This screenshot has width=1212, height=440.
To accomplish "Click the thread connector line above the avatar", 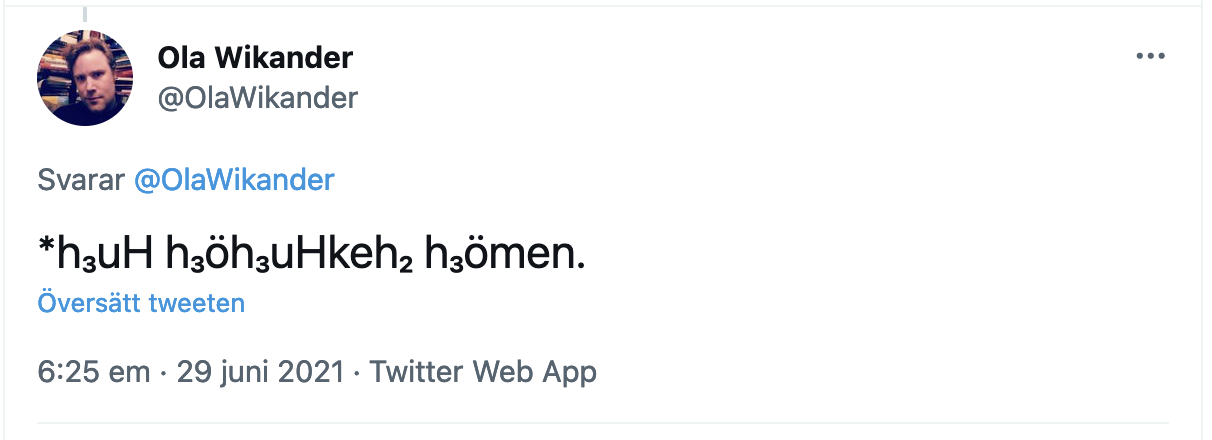I will [x=85, y=15].
